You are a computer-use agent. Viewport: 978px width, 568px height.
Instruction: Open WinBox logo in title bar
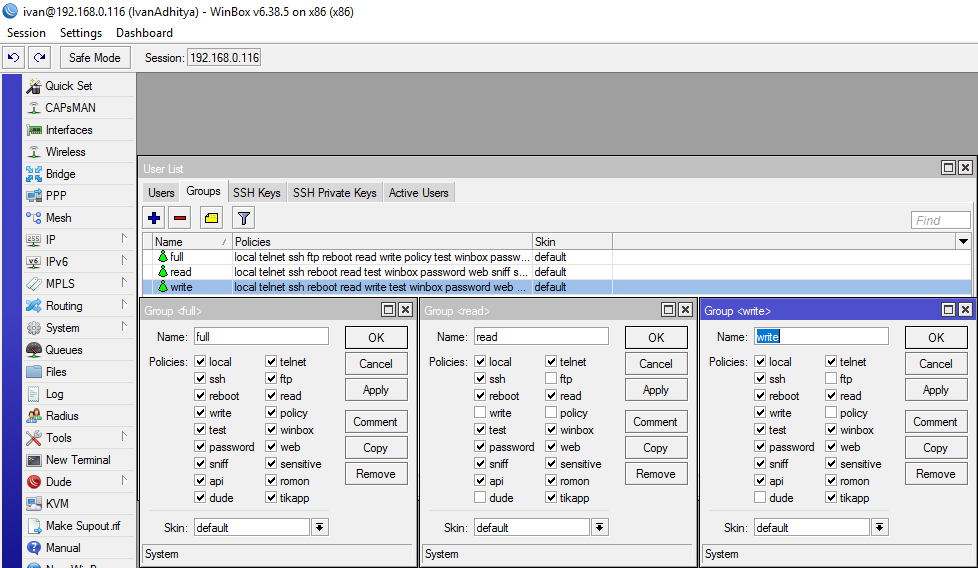click(x=10, y=11)
